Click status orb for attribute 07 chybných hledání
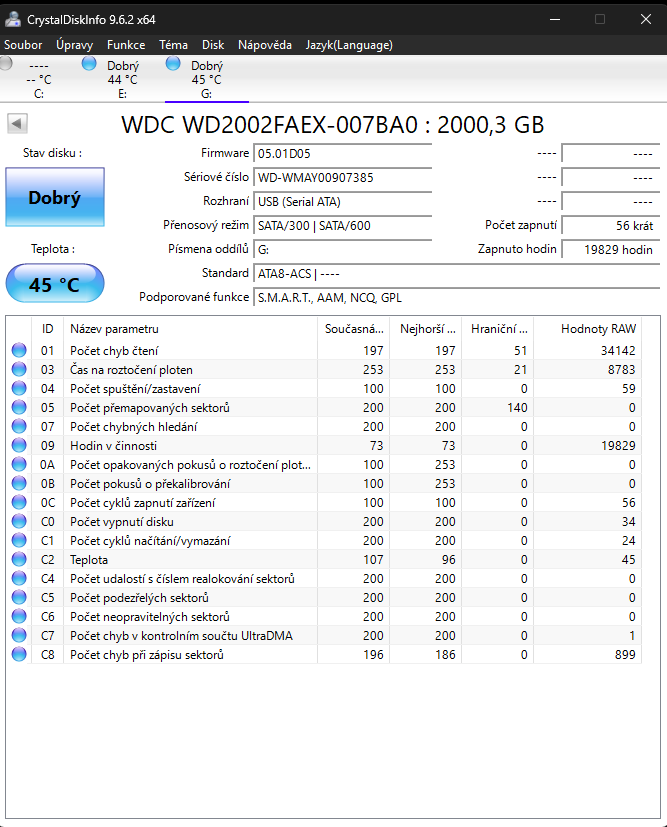The height and width of the screenshot is (827, 667). pyautogui.click(x=19, y=426)
